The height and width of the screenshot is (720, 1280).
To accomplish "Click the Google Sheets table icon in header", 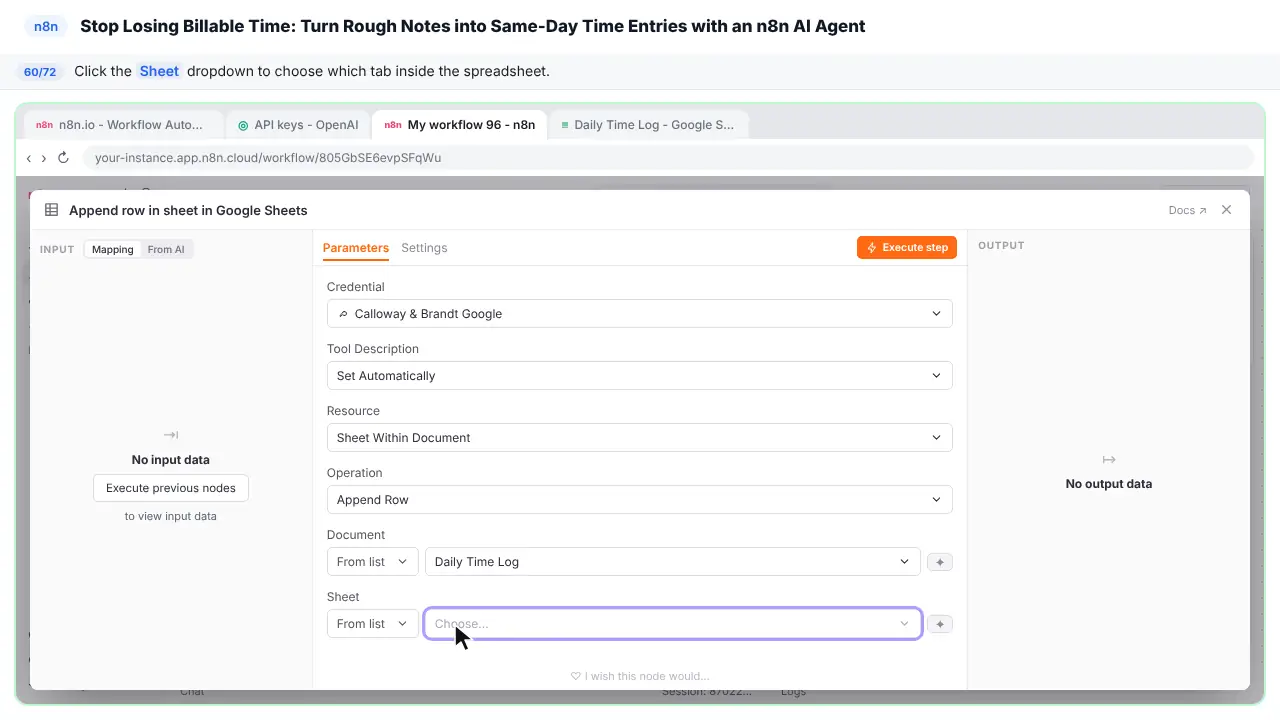I will click(x=51, y=210).
